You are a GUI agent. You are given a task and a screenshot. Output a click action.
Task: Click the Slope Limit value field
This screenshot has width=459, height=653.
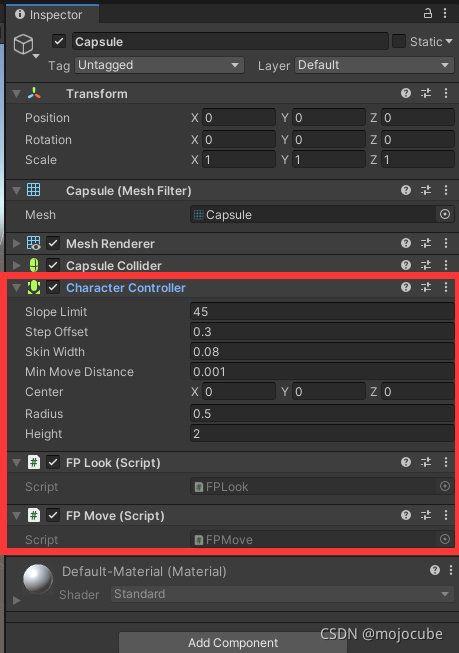(322, 312)
